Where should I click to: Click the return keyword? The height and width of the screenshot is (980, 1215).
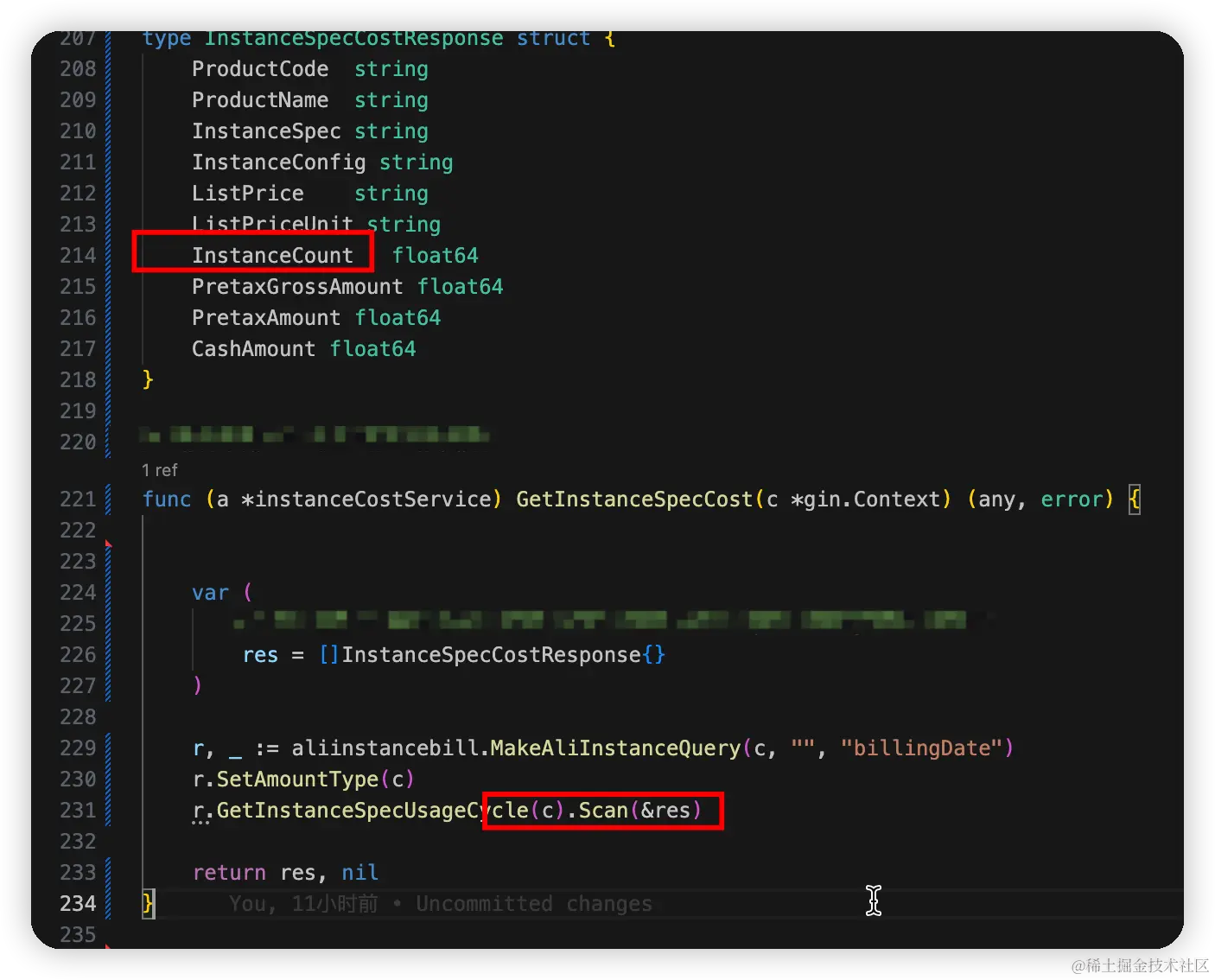(229, 873)
